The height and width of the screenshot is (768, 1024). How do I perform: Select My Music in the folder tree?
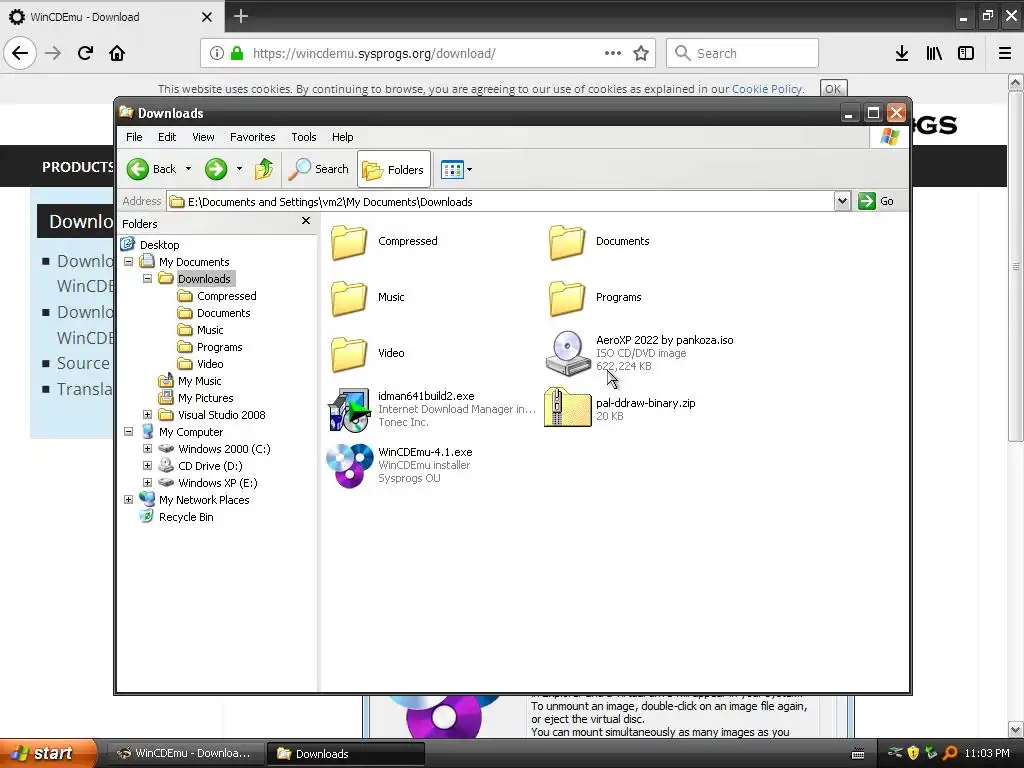pos(199,381)
